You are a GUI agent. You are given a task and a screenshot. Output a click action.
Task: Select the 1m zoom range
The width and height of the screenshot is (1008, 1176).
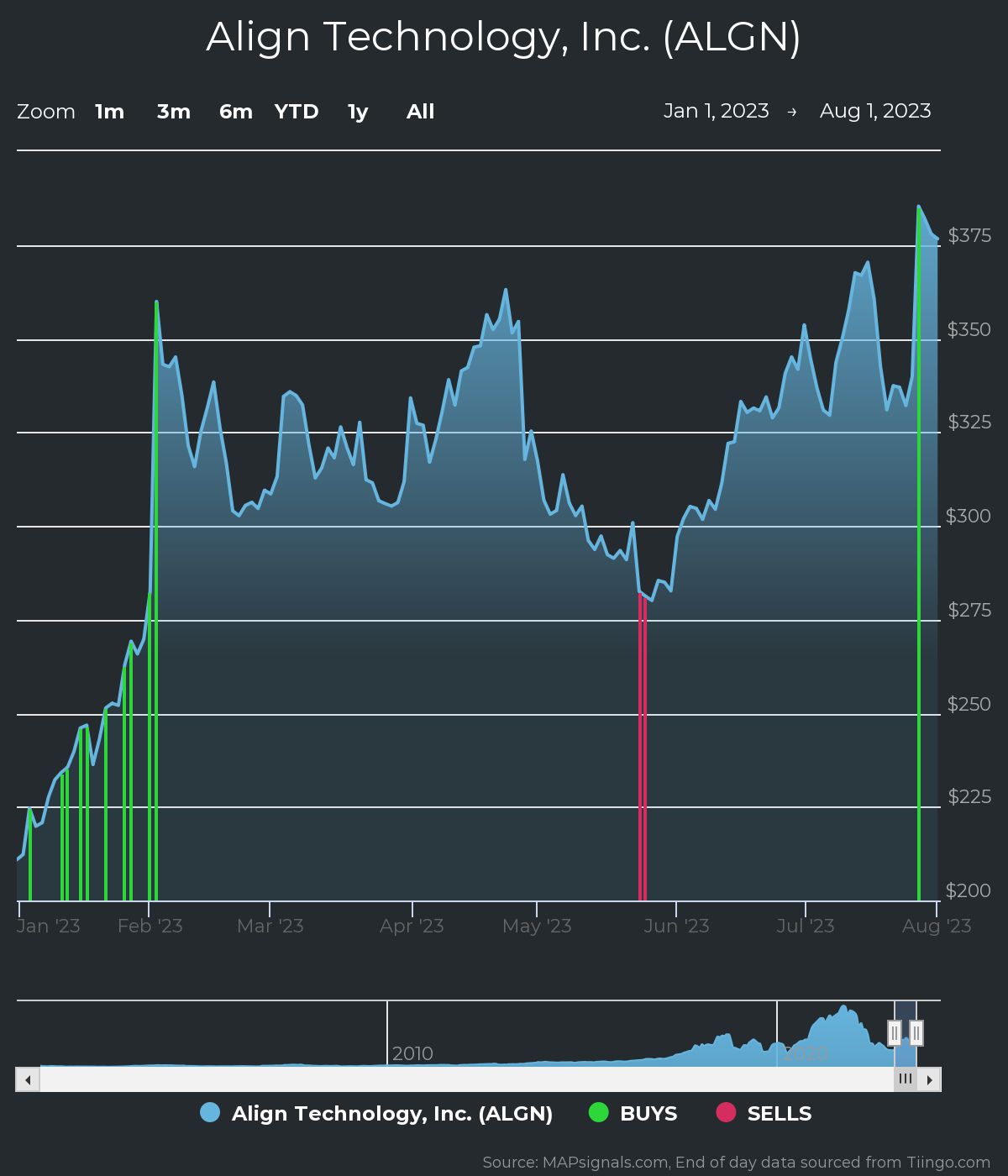(x=109, y=112)
